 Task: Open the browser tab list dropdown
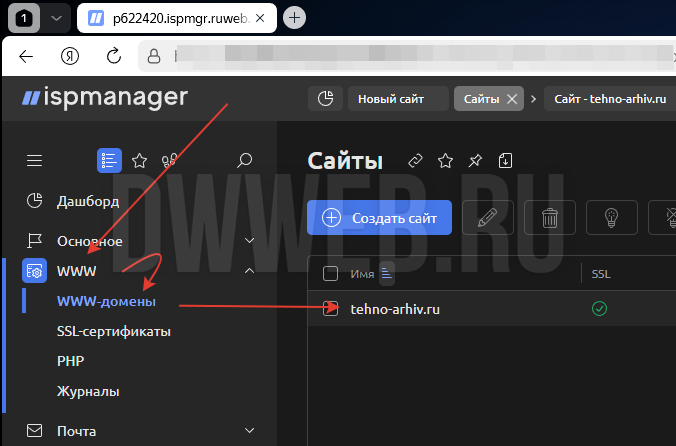point(56,18)
